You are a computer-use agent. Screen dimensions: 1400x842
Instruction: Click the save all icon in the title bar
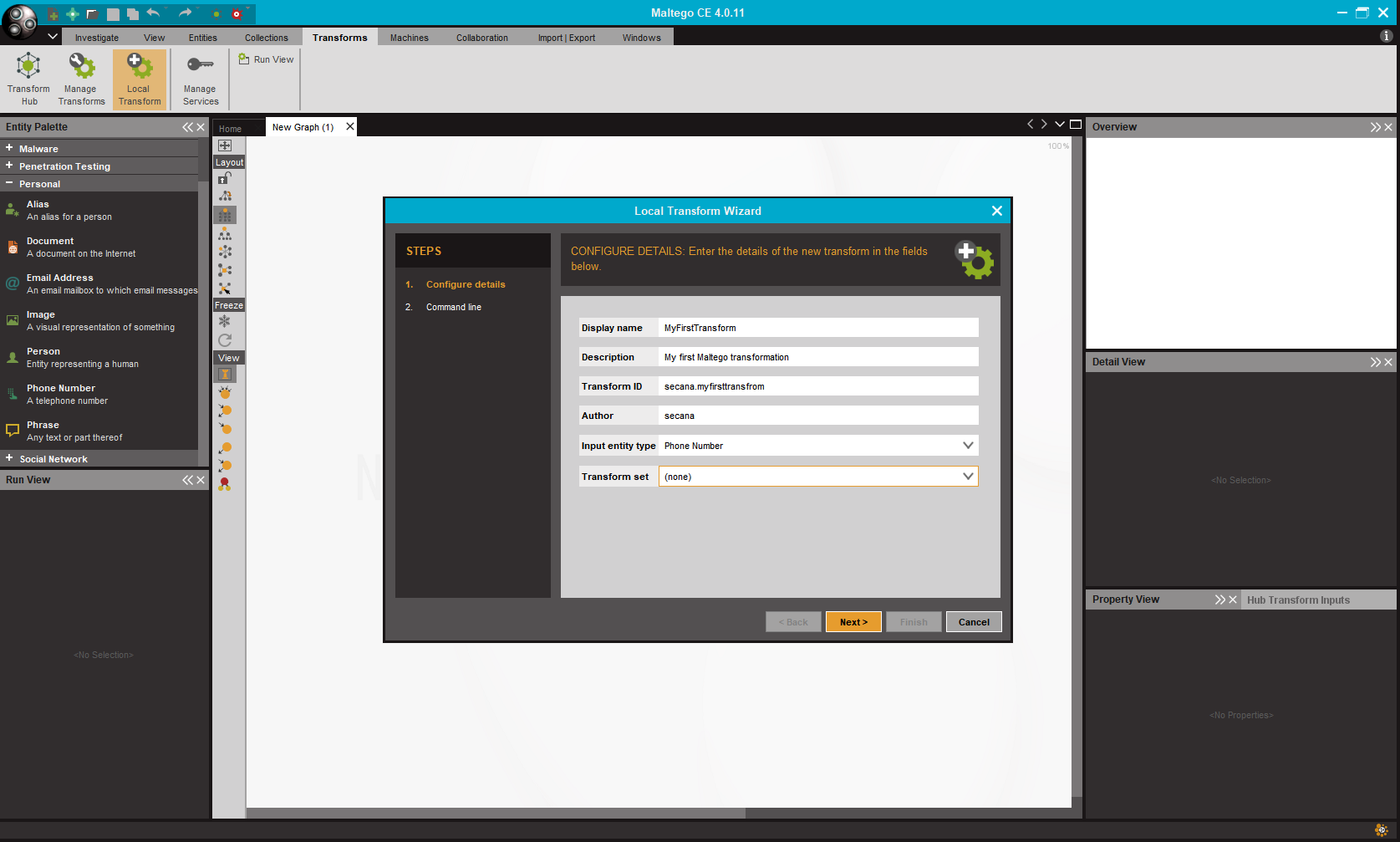(x=133, y=14)
